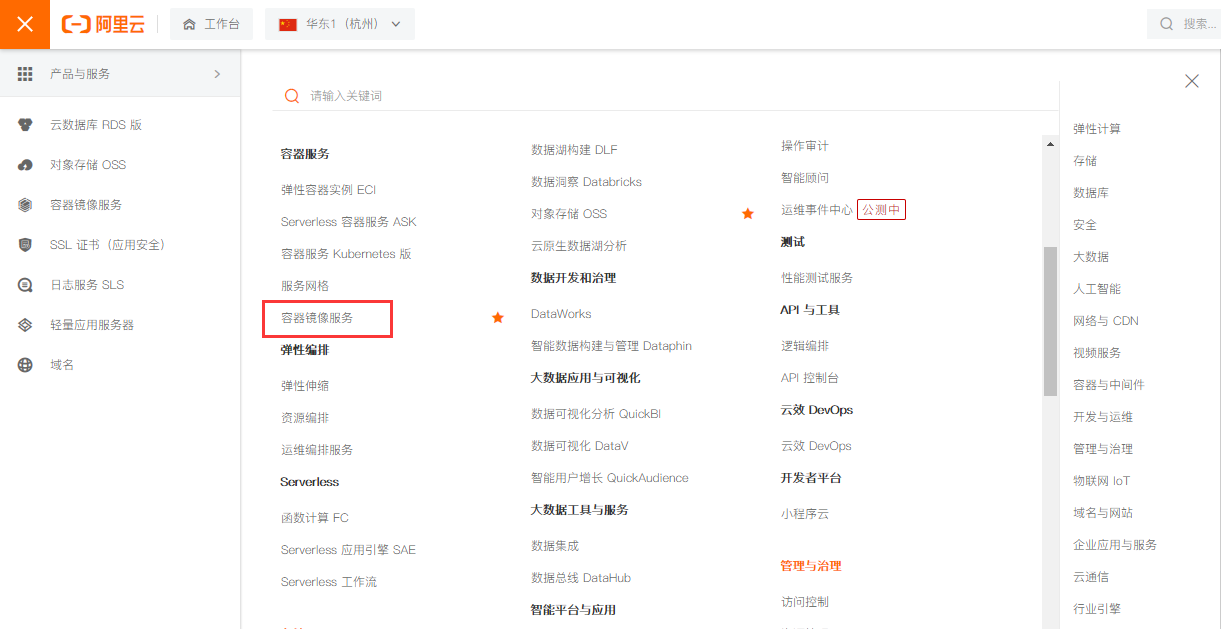Click the 对象存储 OSS sidebar icon
1221x629 pixels.
pyautogui.click(x=25, y=165)
